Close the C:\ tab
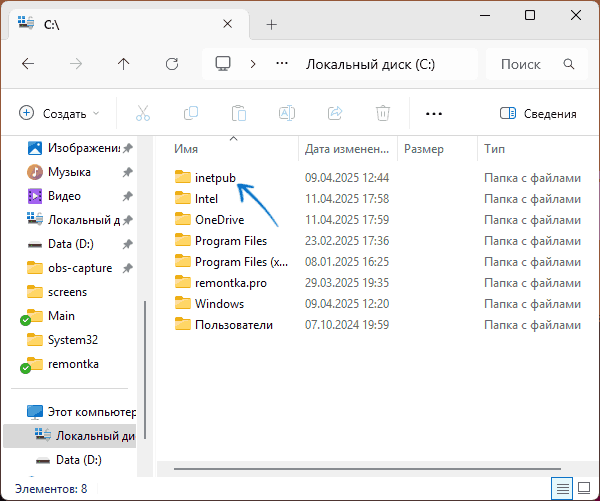This screenshot has width=600, height=501. click(x=227, y=24)
